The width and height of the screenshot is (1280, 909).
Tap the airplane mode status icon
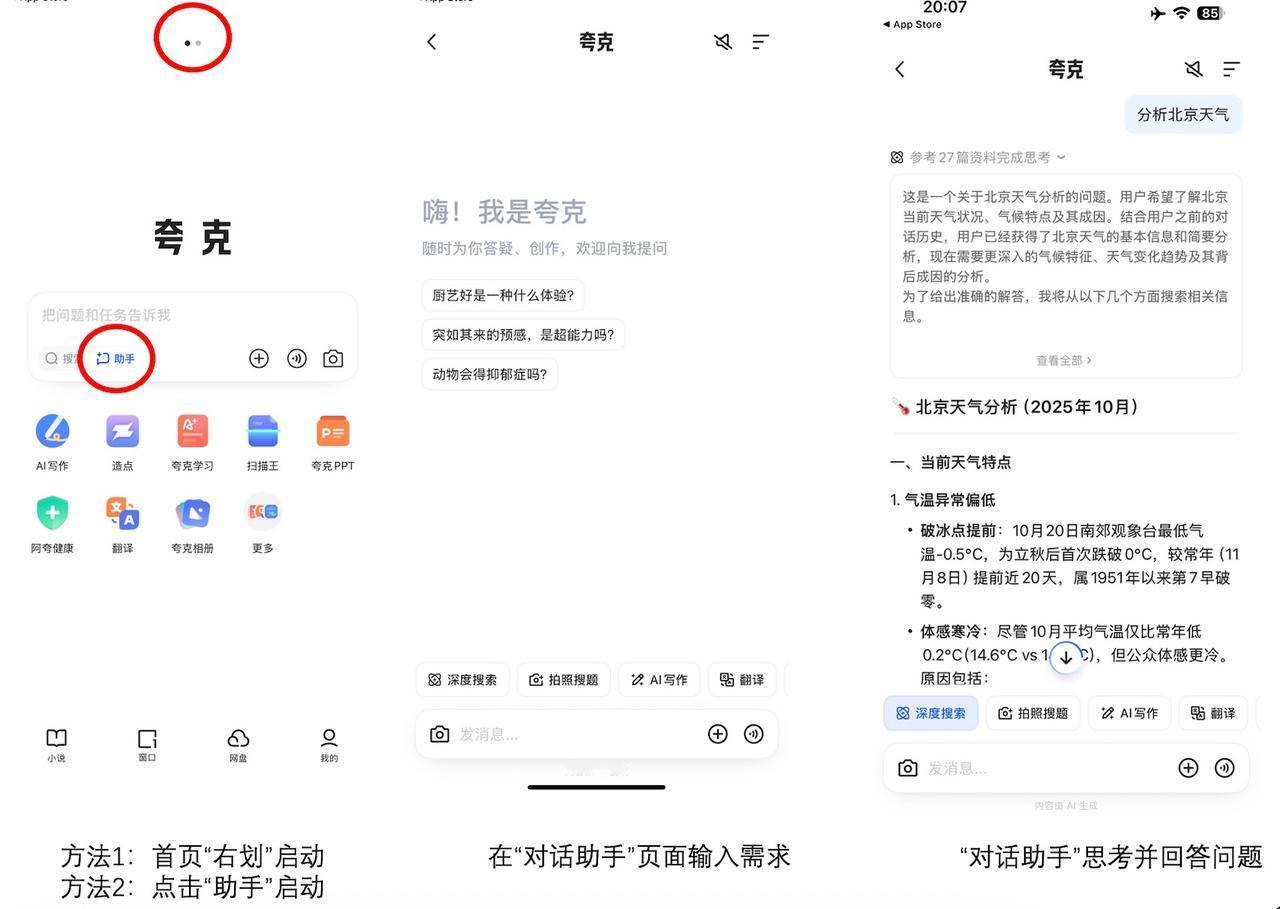tap(1158, 13)
